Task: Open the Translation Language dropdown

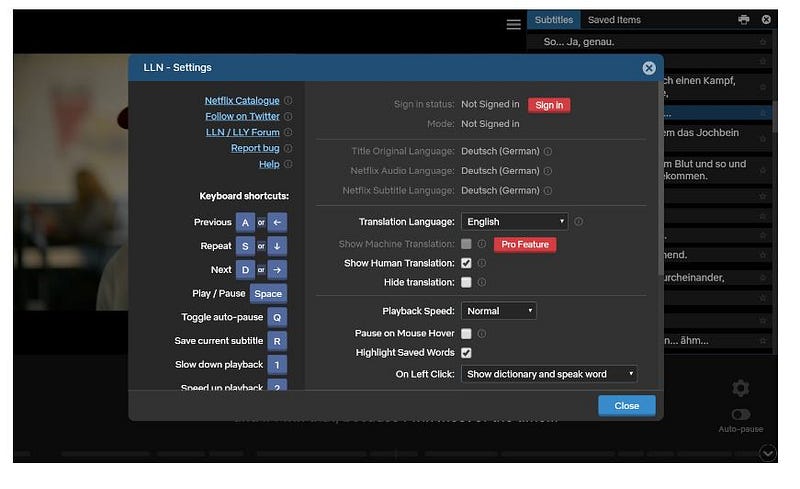Action: [514, 222]
